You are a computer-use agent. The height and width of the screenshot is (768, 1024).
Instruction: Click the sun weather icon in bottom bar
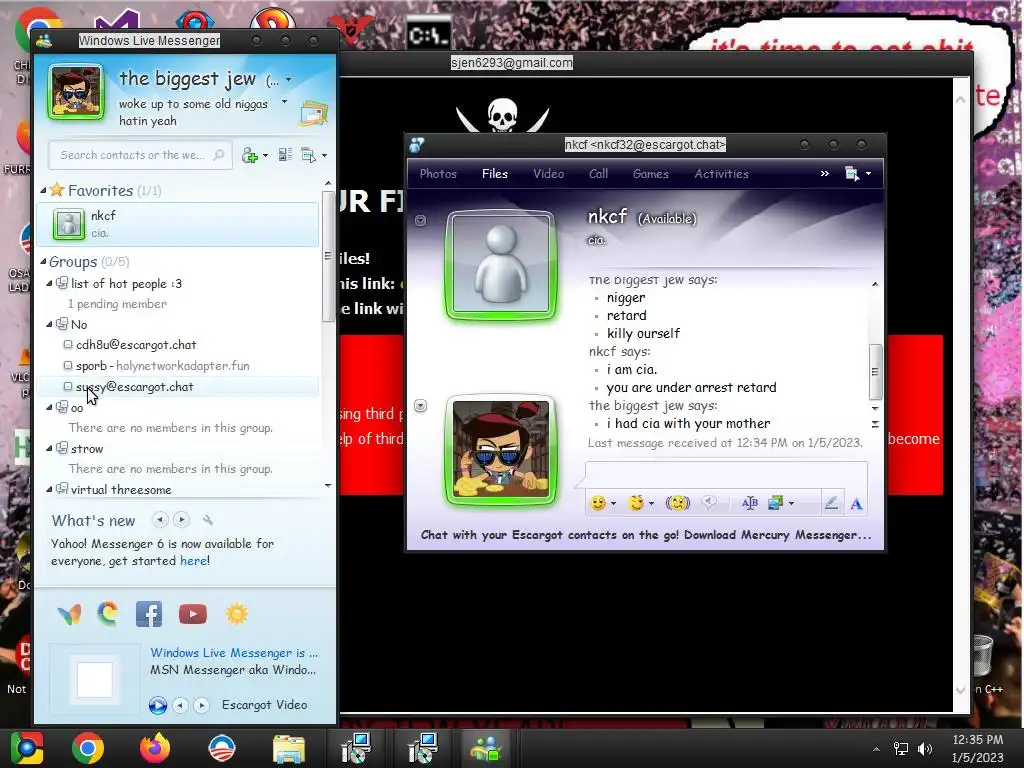point(236,614)
